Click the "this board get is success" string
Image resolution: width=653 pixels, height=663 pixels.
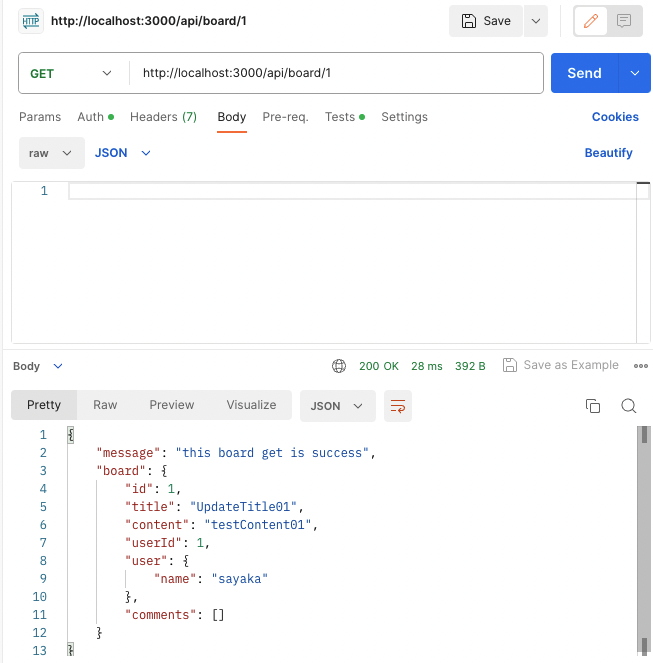tap(272, 453)
